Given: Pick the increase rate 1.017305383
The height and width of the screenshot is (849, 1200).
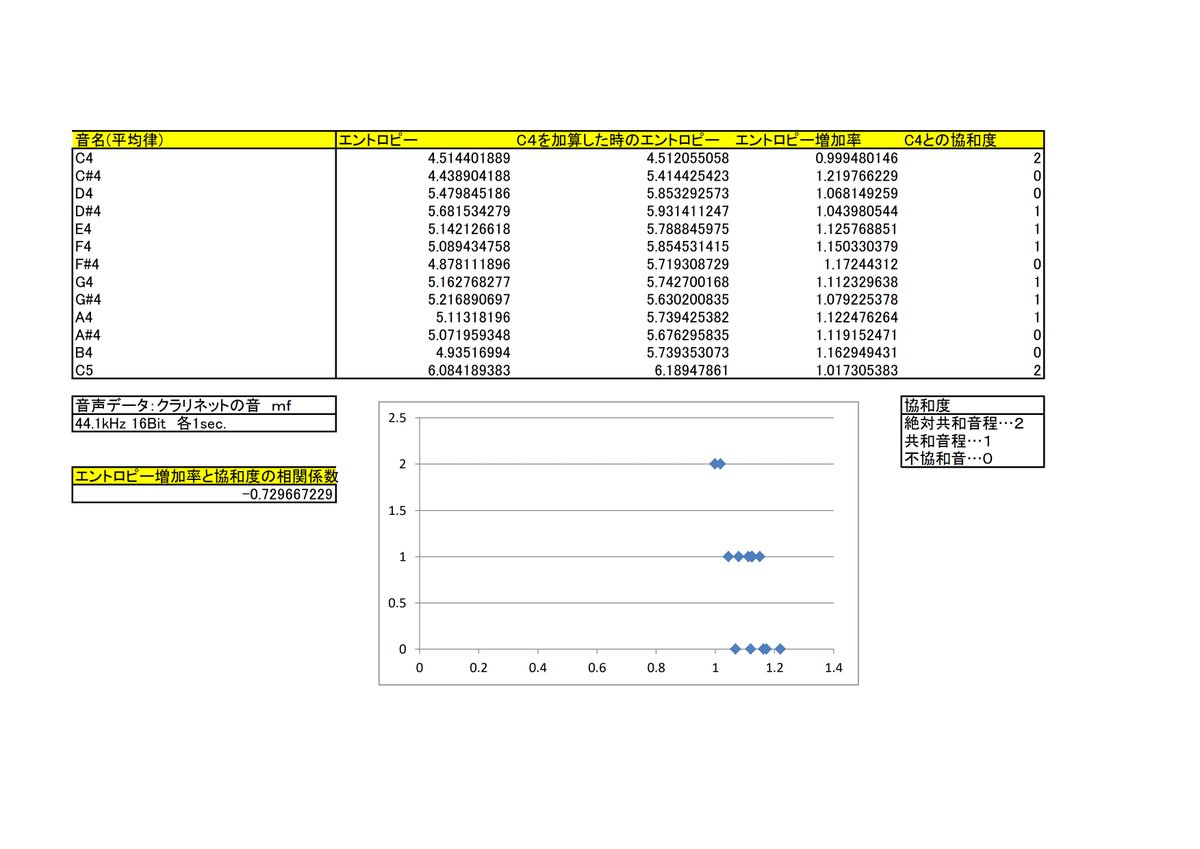Looking at the screenshot, I should (x=856, y=371).
